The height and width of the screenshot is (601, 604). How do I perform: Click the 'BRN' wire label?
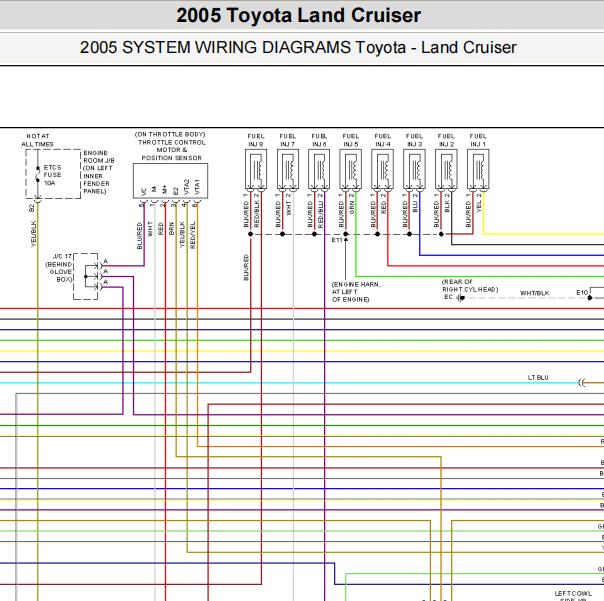tap(171, 229)
